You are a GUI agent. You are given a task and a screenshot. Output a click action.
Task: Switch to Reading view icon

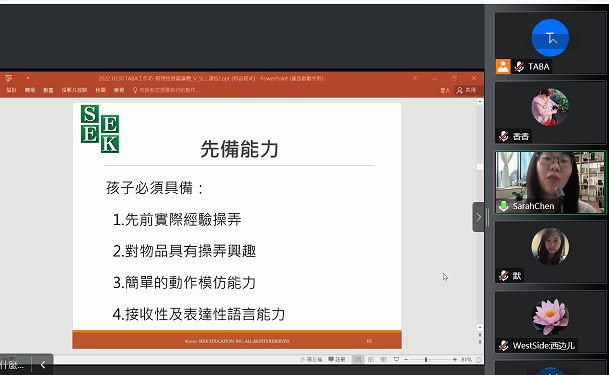[384, 359]
